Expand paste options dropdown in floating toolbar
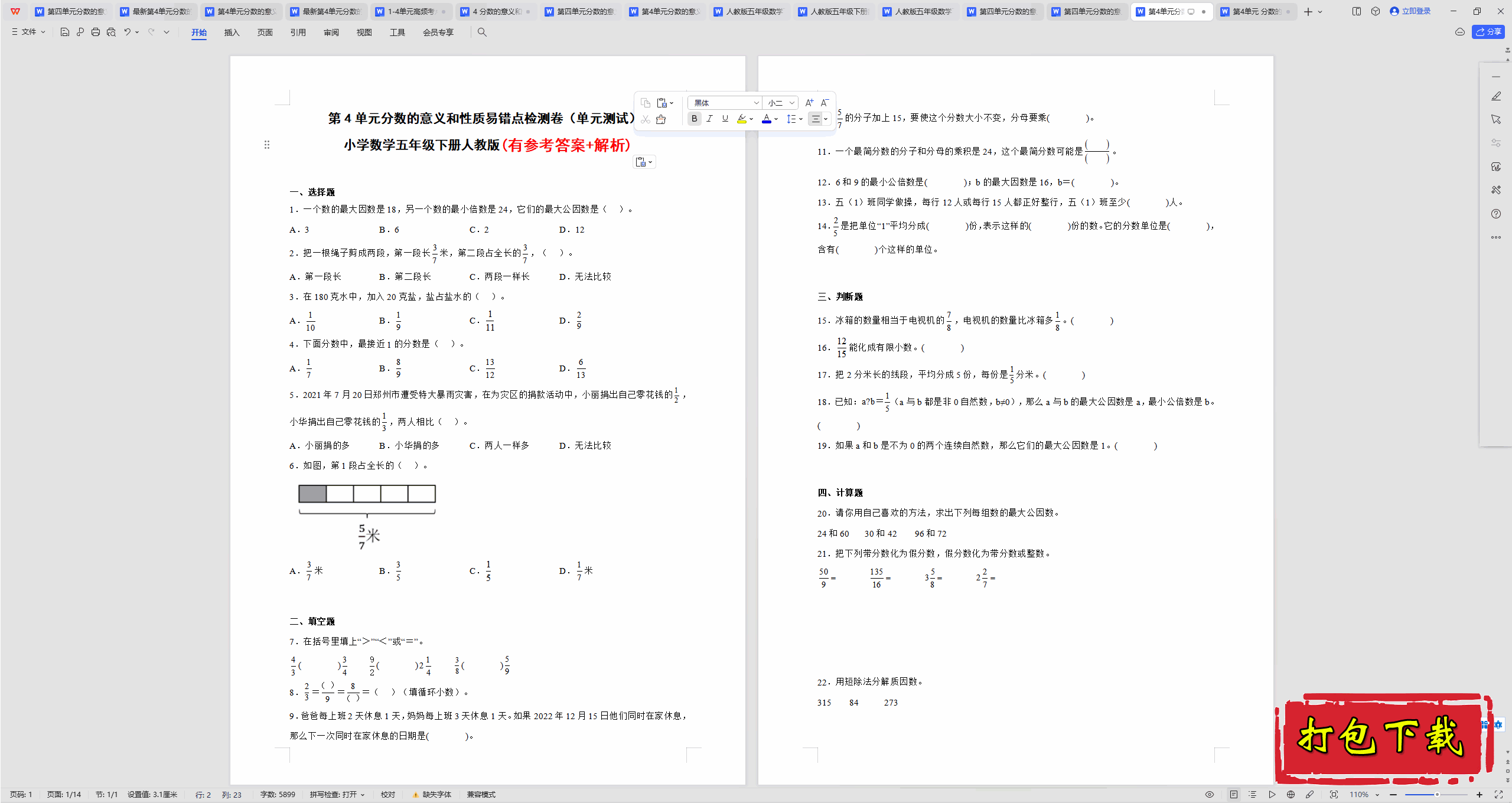 (x=672, y=103)
